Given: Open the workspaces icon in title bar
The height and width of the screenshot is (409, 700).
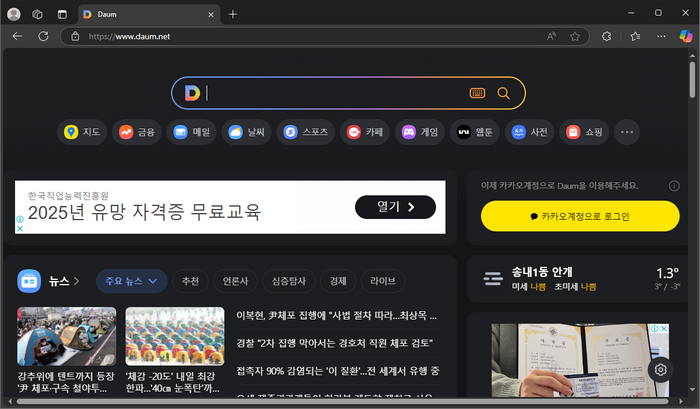Looking at the screenshot, I should [38, 14].
